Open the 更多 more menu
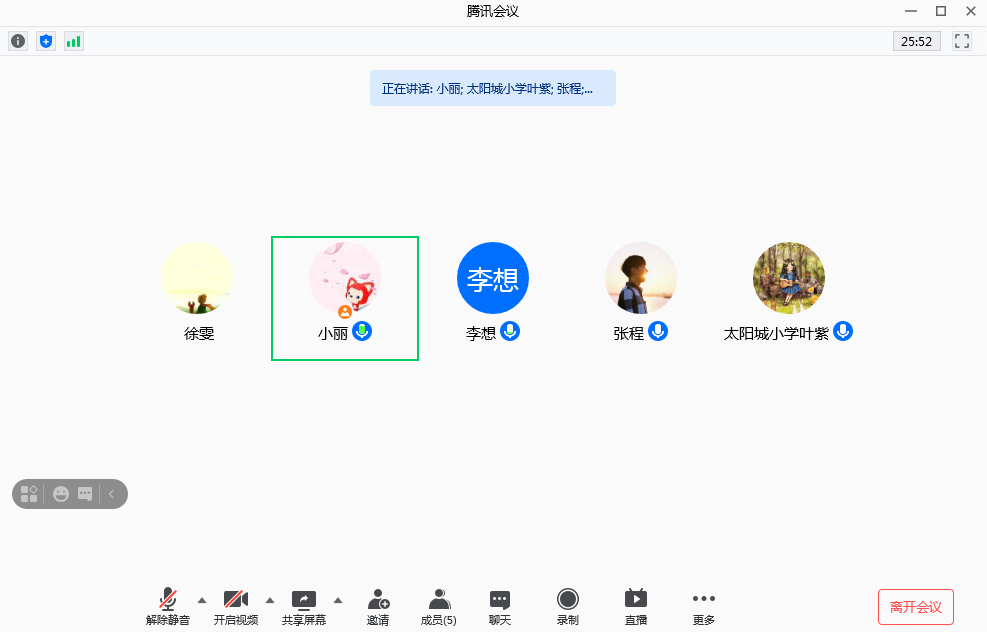 (x=704, y=607)
